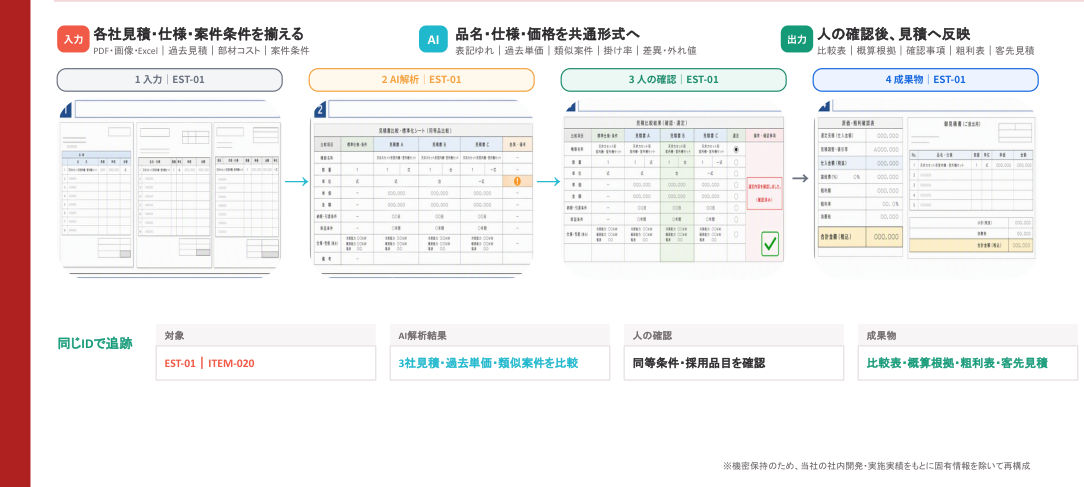Screen dimensions: 1084x487
Task: Click the yellow 合計金額 total cell
Action: click(x=860, y=237)
